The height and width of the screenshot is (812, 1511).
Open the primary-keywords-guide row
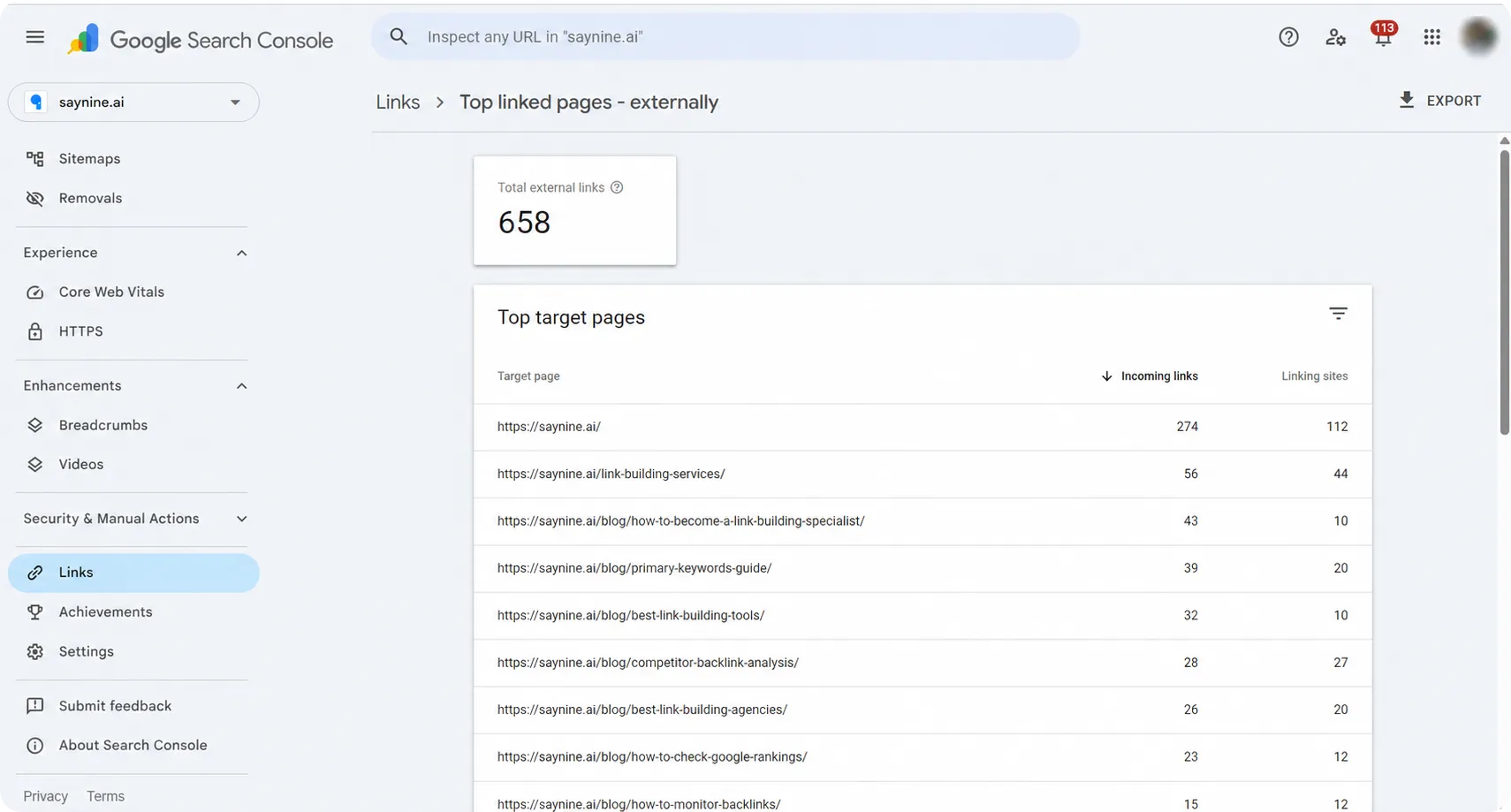pos(923,568)
